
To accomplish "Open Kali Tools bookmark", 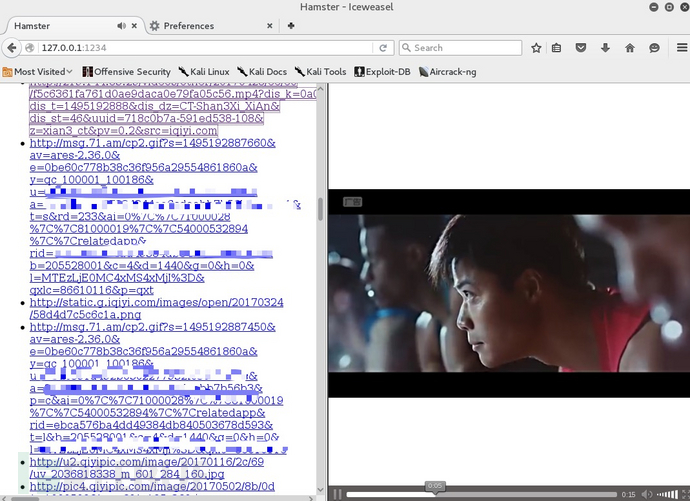I will [320, 72].
